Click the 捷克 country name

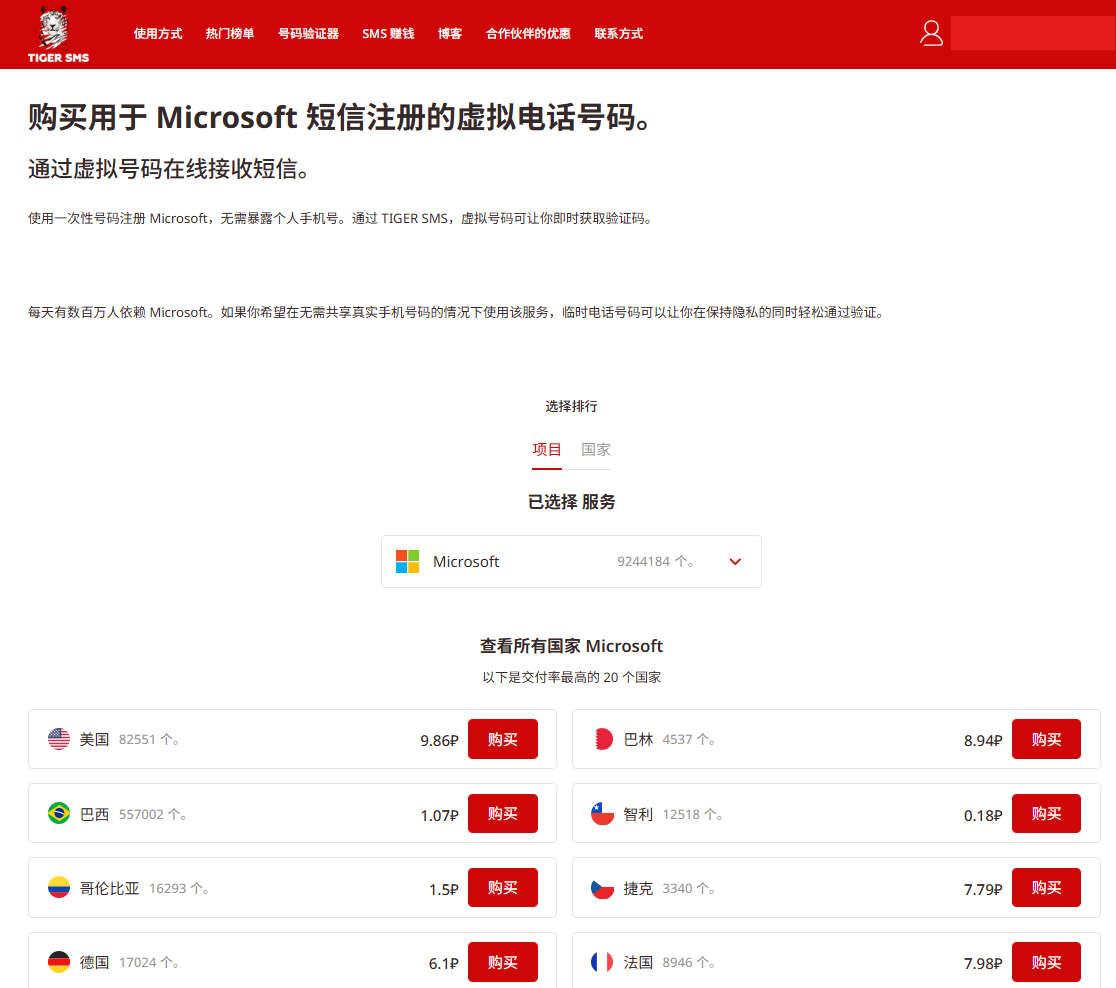[x=638, y=888]
